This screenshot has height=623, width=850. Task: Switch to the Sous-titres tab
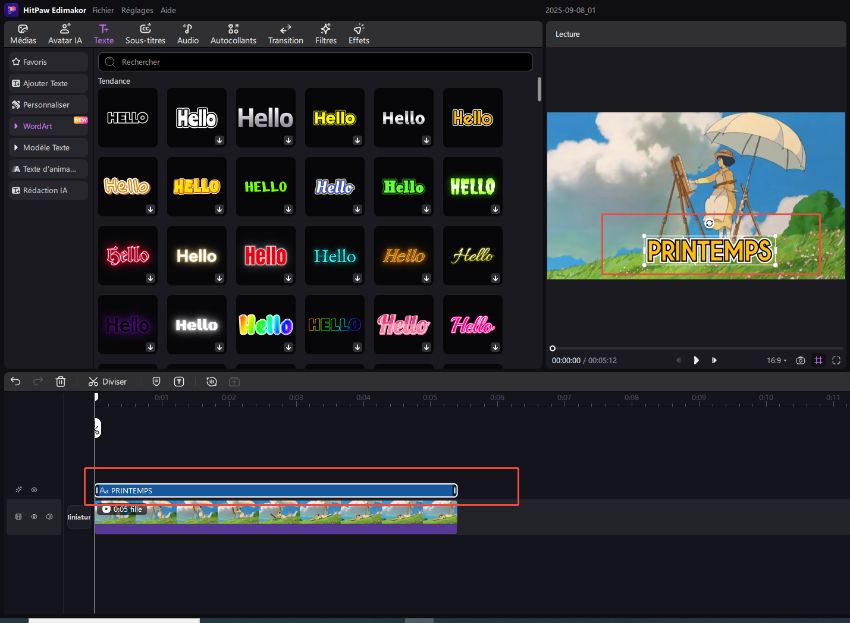tap(145, 34)
